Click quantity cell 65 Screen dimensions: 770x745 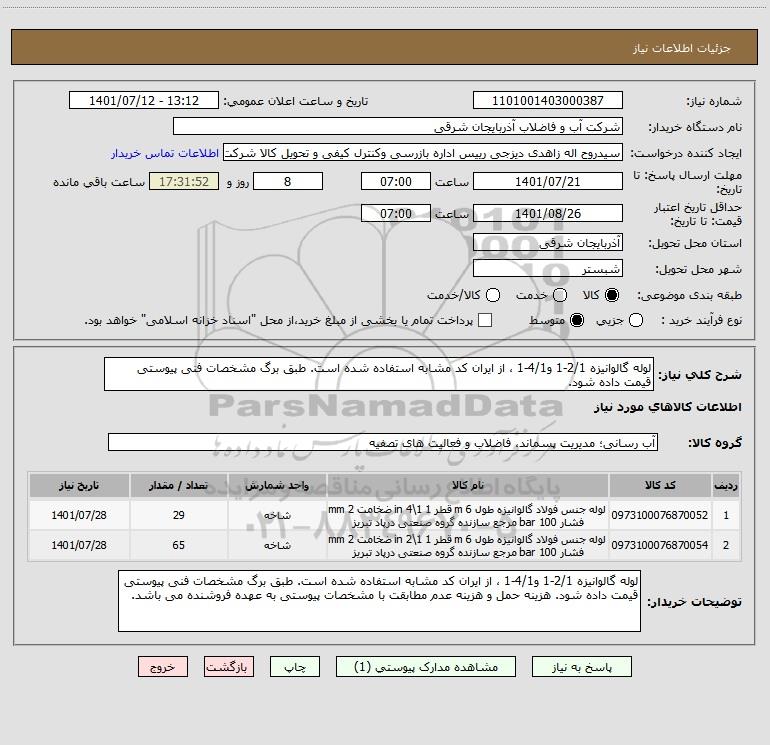tap(179, 545)
